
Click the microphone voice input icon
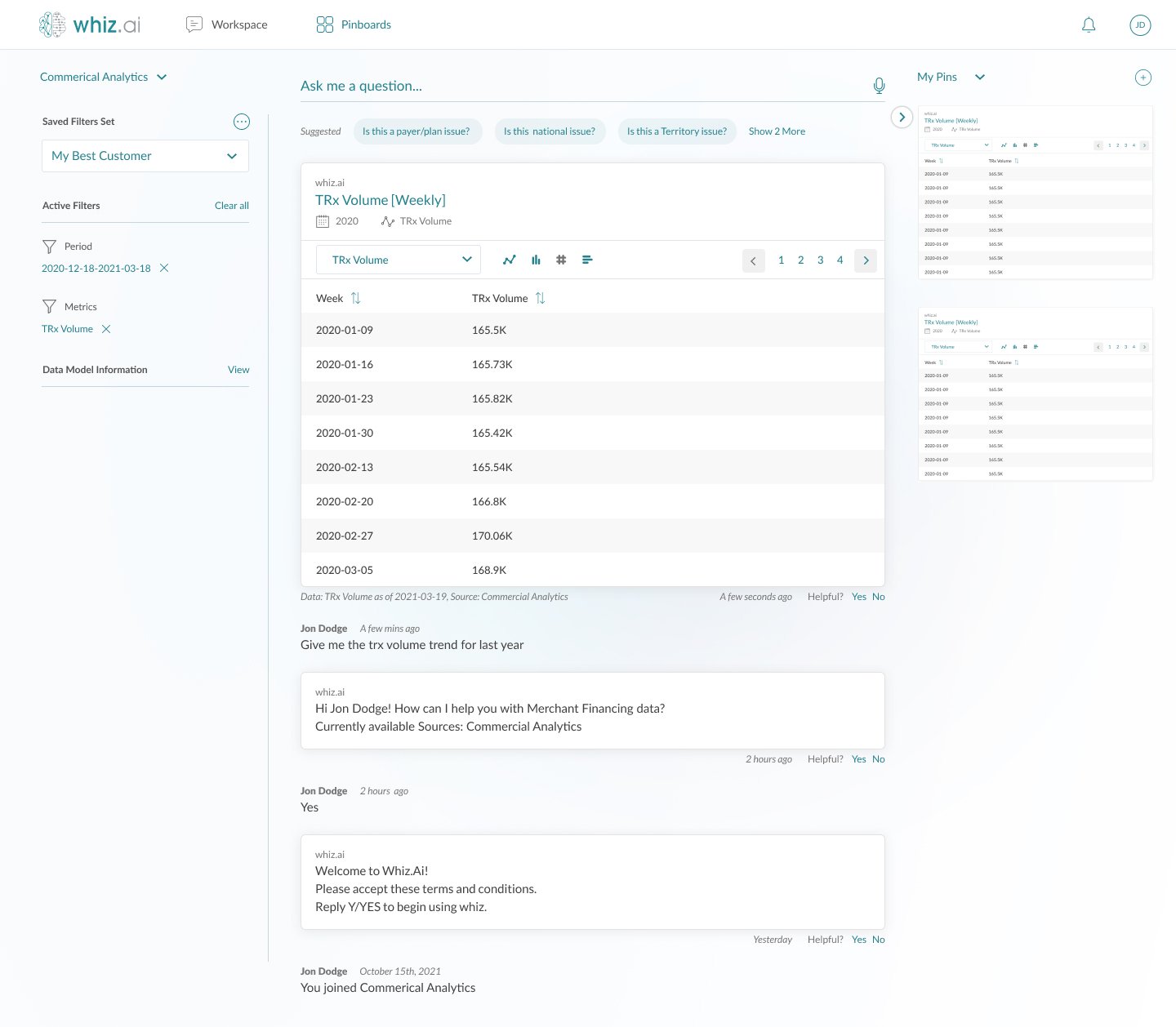point(879,86)
